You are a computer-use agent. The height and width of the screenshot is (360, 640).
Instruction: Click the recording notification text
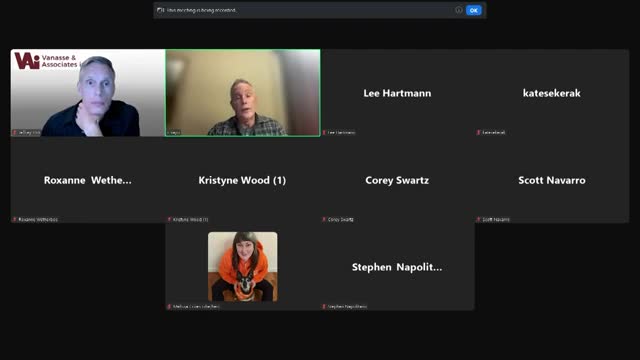click(202, 10)
